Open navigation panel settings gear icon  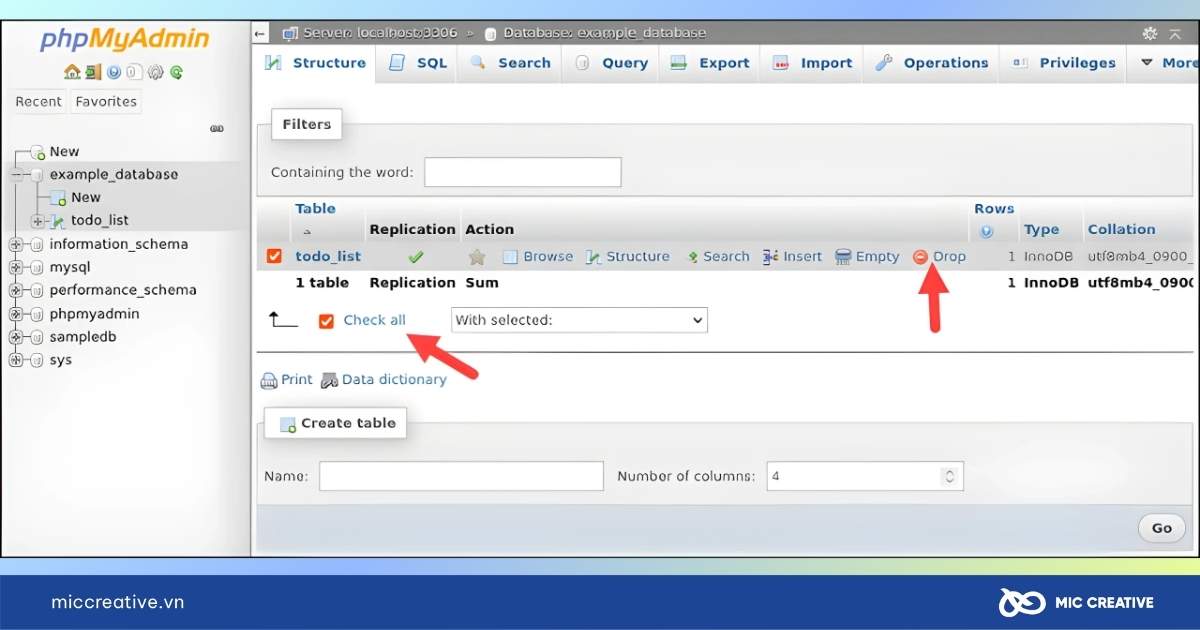coord(155,72)
